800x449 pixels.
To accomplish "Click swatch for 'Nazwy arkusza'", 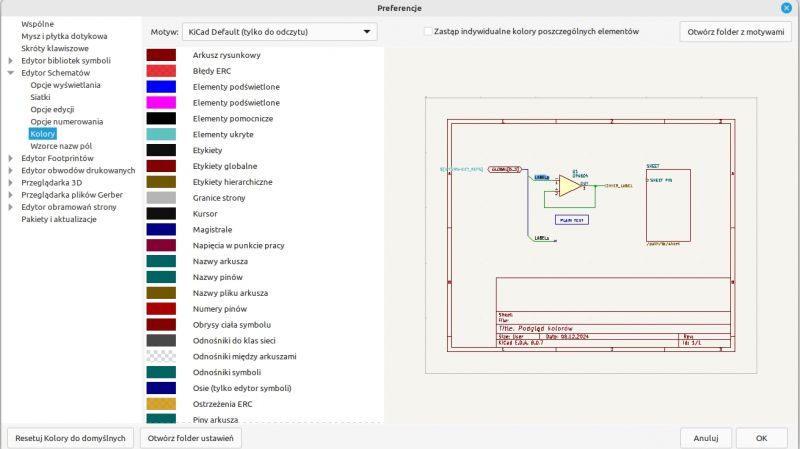I will point(161,261).
